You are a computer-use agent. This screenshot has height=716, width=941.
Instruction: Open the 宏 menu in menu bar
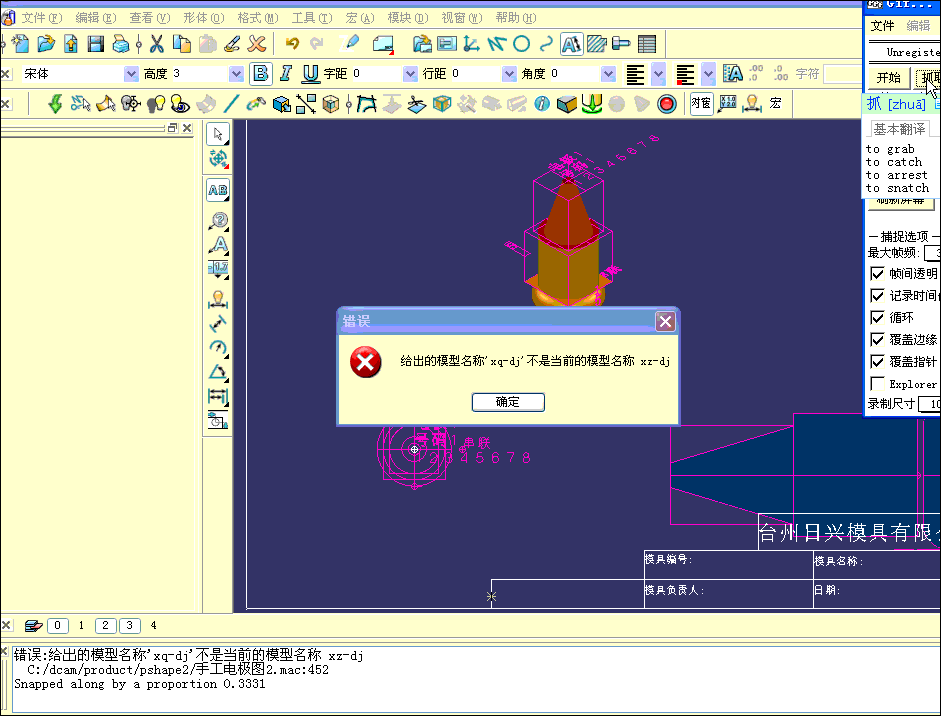pos(359,18)
